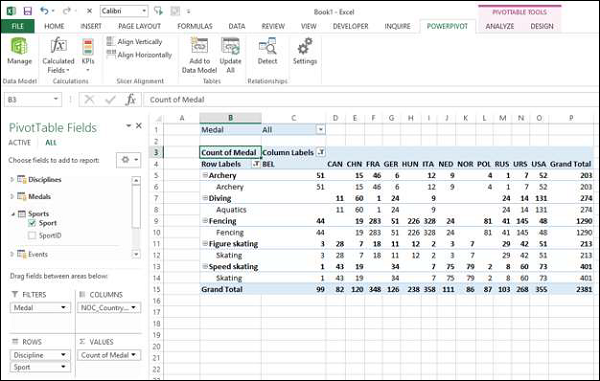
Task: Collapse the Archery row group
Action: coord(205,175)
